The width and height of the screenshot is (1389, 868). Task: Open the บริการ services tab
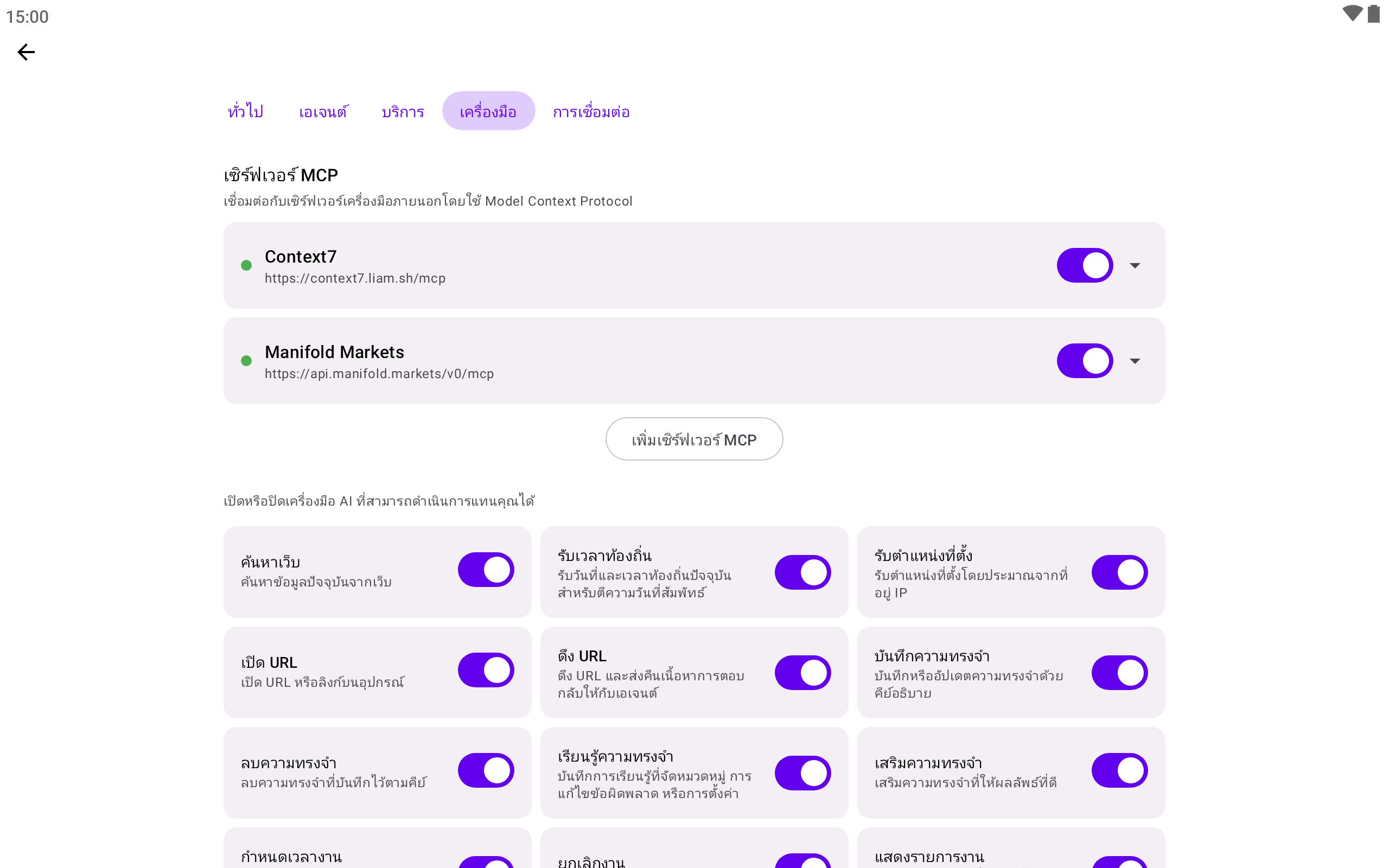pos(403,111)
